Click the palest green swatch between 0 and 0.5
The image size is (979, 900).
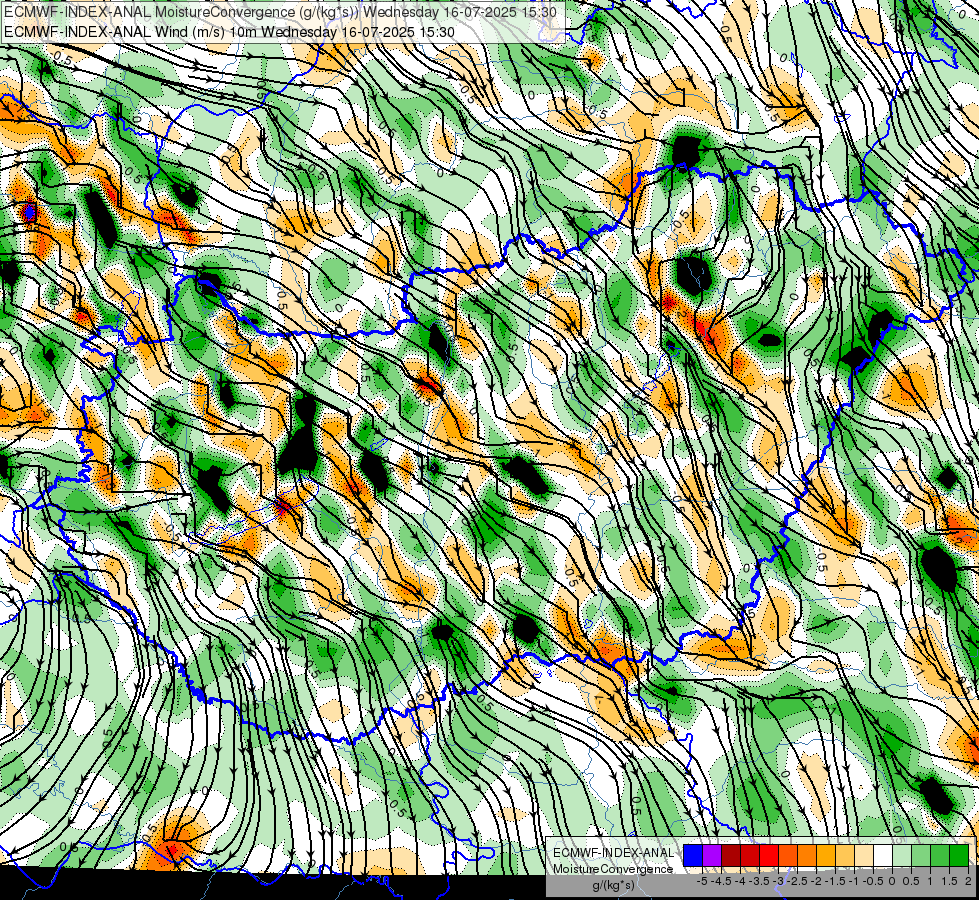pyautogui.click(x=902, y=856)
